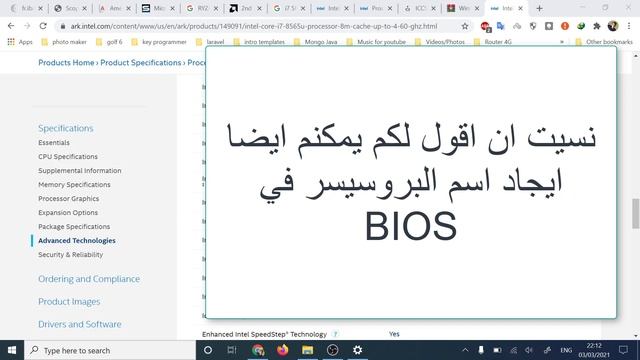This screenshot has height=360, width=640.
Task: Open the notification center icon
Action: click(623, 350)
